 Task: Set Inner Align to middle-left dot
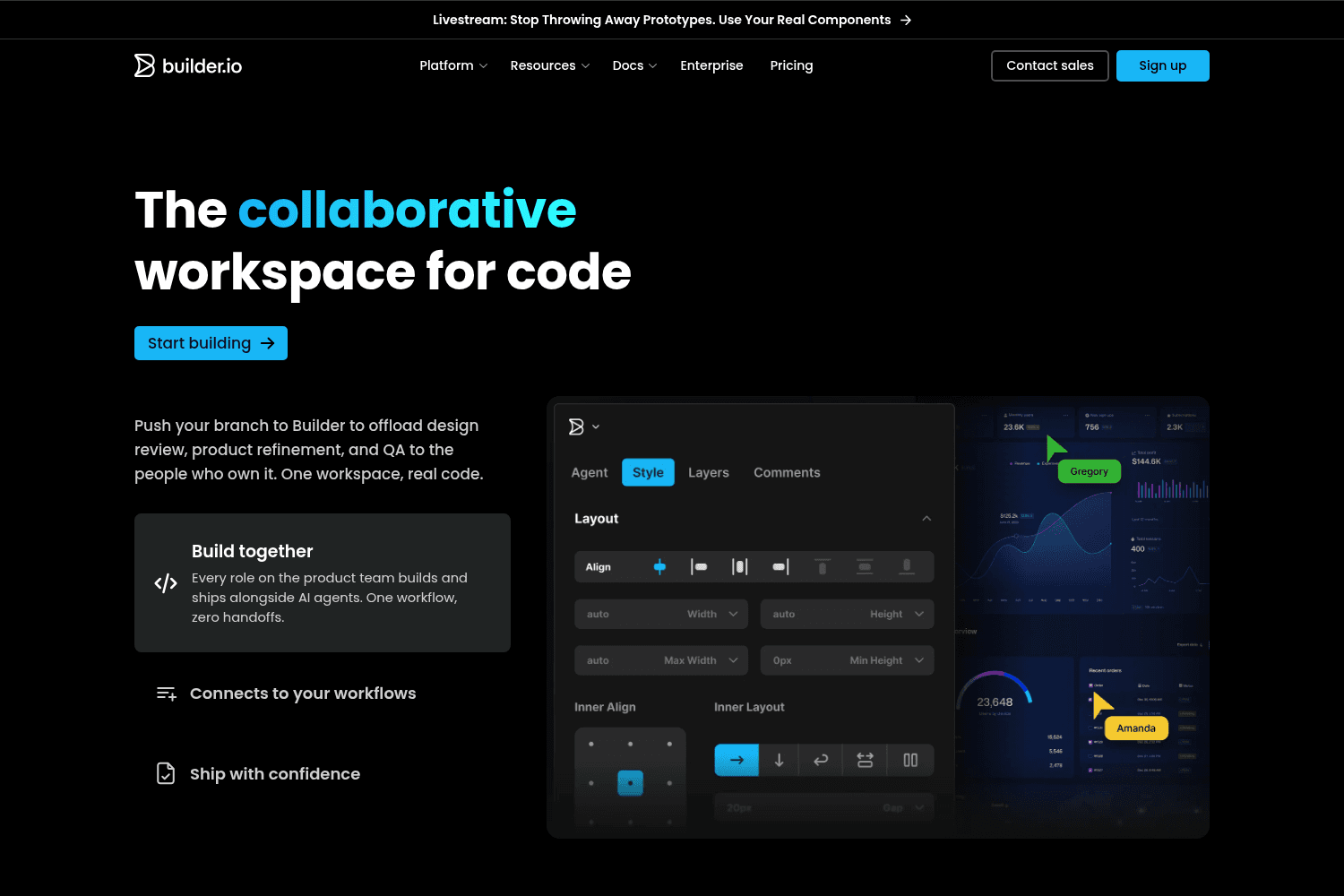tap(591, 783)
